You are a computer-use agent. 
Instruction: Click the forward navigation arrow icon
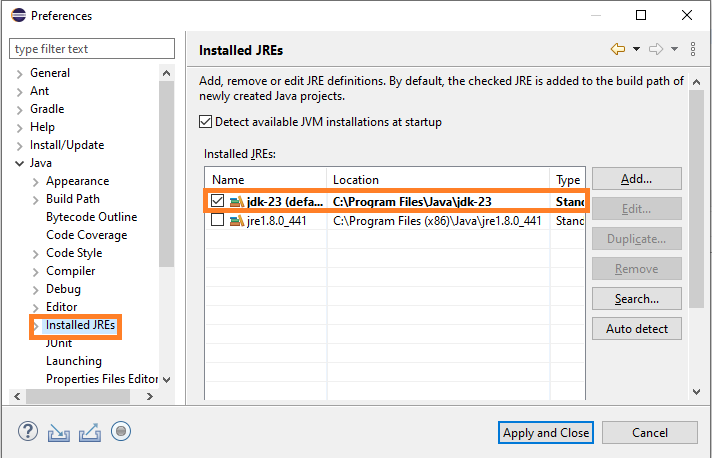pyautogui.click(x=656, y=49)
